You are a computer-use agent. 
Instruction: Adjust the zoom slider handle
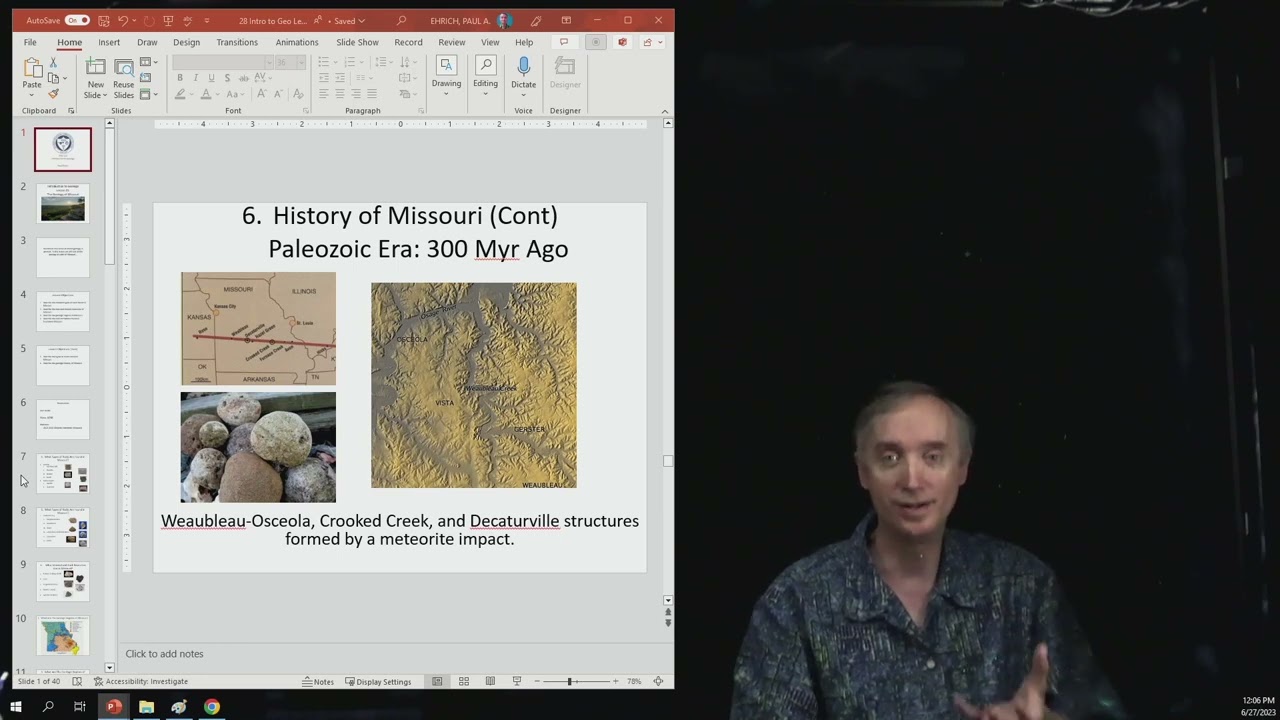tap(570, 681)
